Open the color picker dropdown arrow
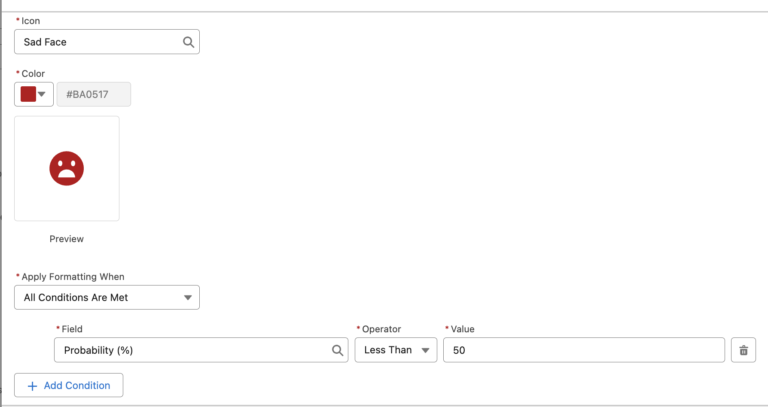Screen dimensions: 768x407 (x=42, y=94)
